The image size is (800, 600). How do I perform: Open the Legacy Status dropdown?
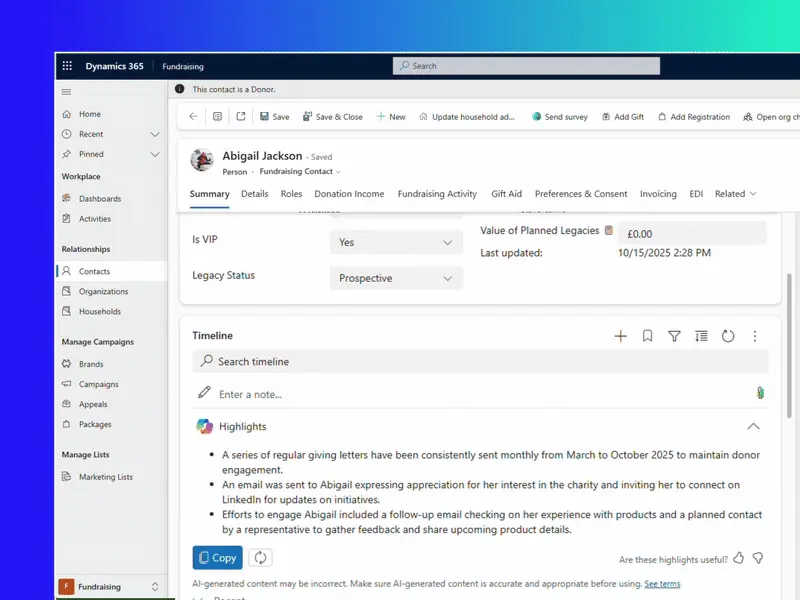pyautogui.click(x=396, y=278)
